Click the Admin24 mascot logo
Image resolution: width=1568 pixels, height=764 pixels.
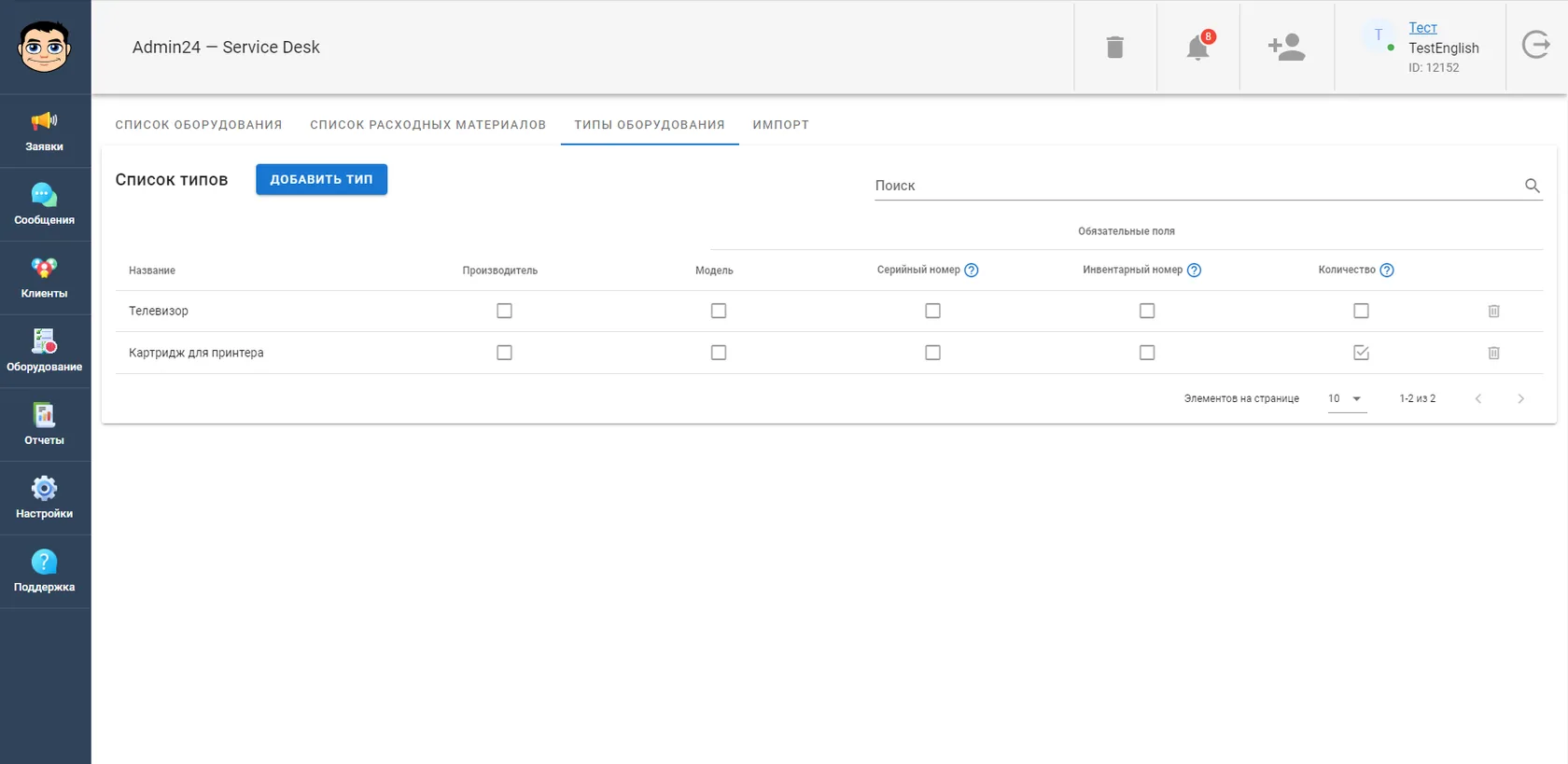44,47
